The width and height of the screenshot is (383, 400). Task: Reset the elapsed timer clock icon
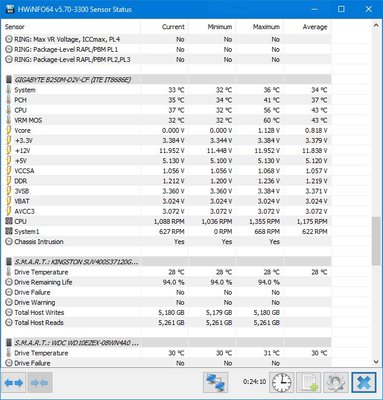(x=282, y=382)
